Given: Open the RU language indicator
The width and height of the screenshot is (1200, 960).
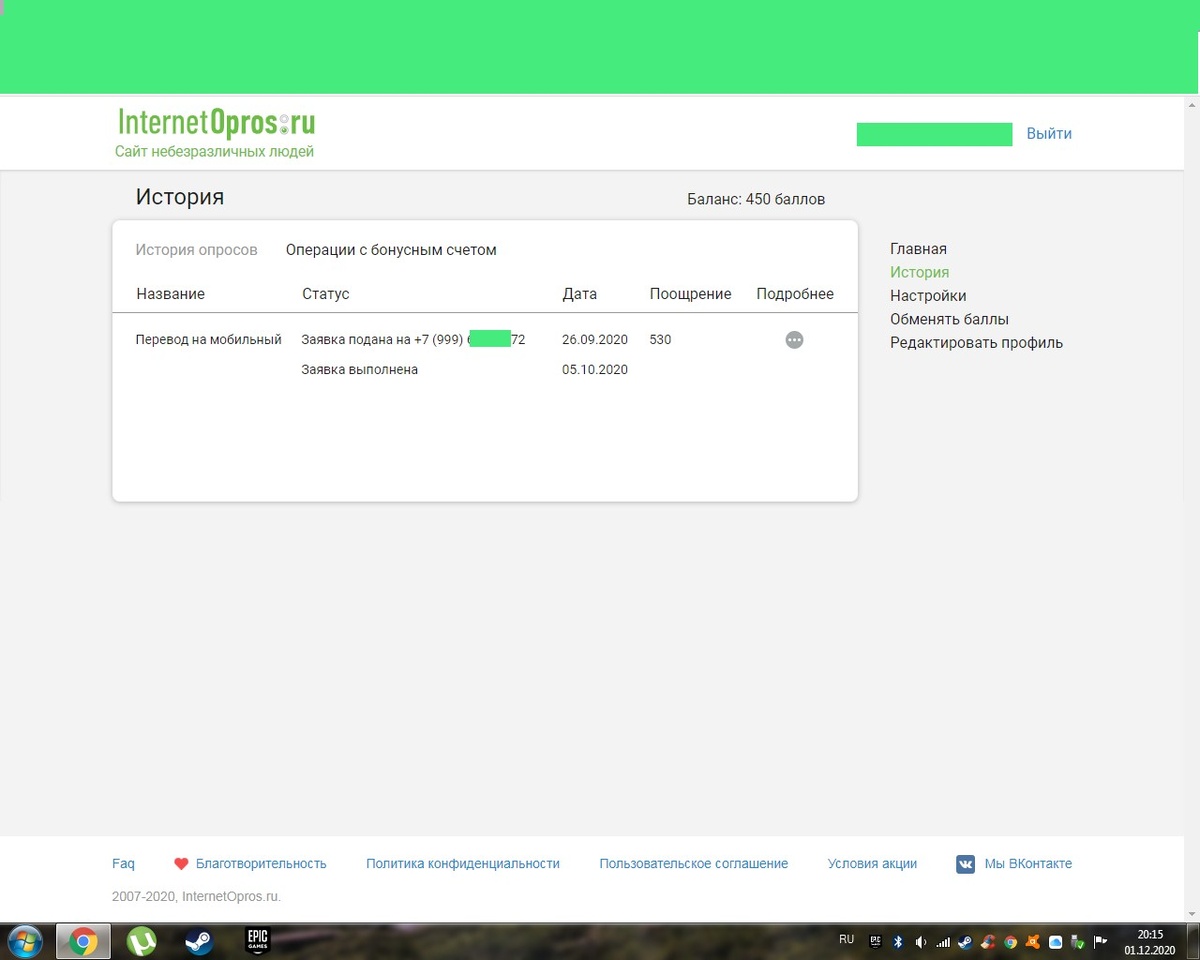Looking at the screenshot, I should [846, 940].
